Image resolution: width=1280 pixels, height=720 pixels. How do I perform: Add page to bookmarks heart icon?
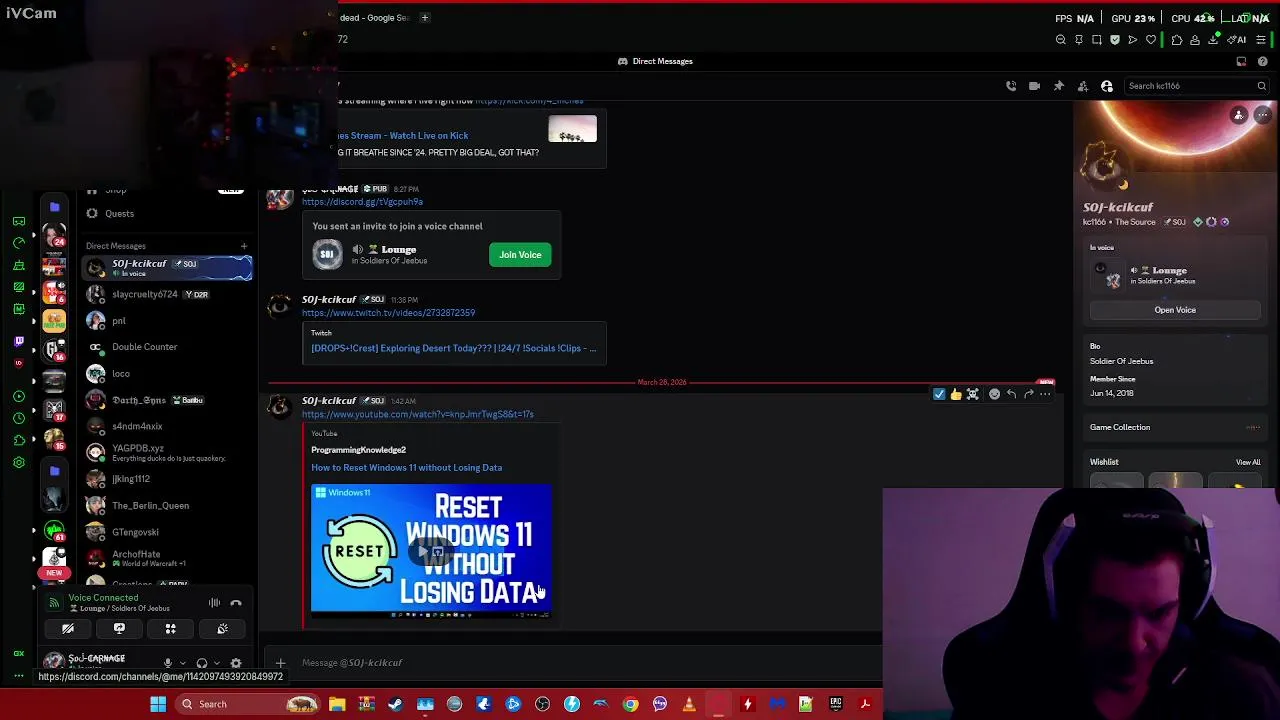pos(1151,40)
